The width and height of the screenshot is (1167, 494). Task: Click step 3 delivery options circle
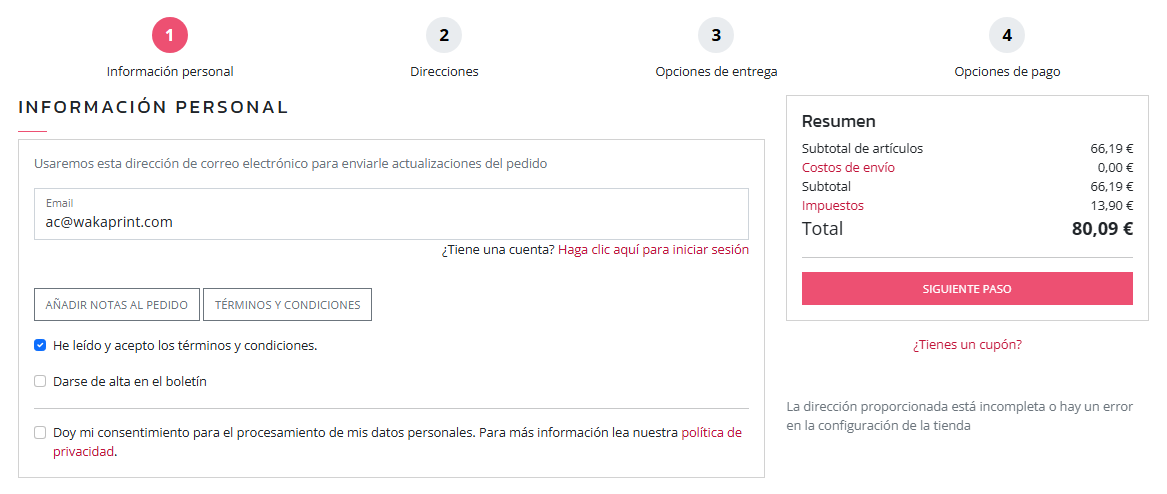[x=716, y=36]
